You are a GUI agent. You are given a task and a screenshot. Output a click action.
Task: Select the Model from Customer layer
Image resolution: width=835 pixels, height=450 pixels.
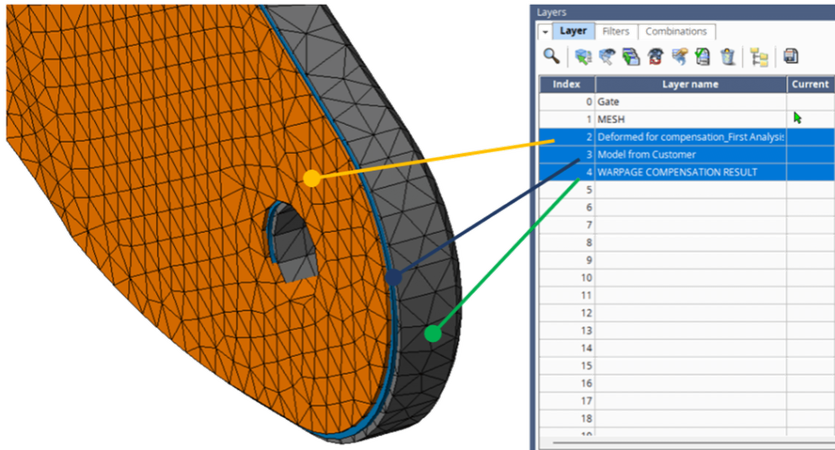pyautogui.click(x=690, y=155)
